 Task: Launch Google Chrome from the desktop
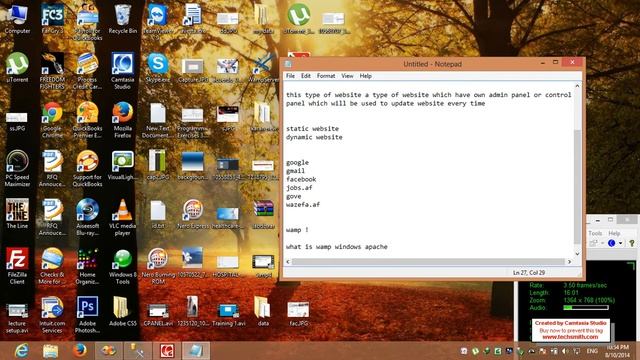tap(52, 120)
